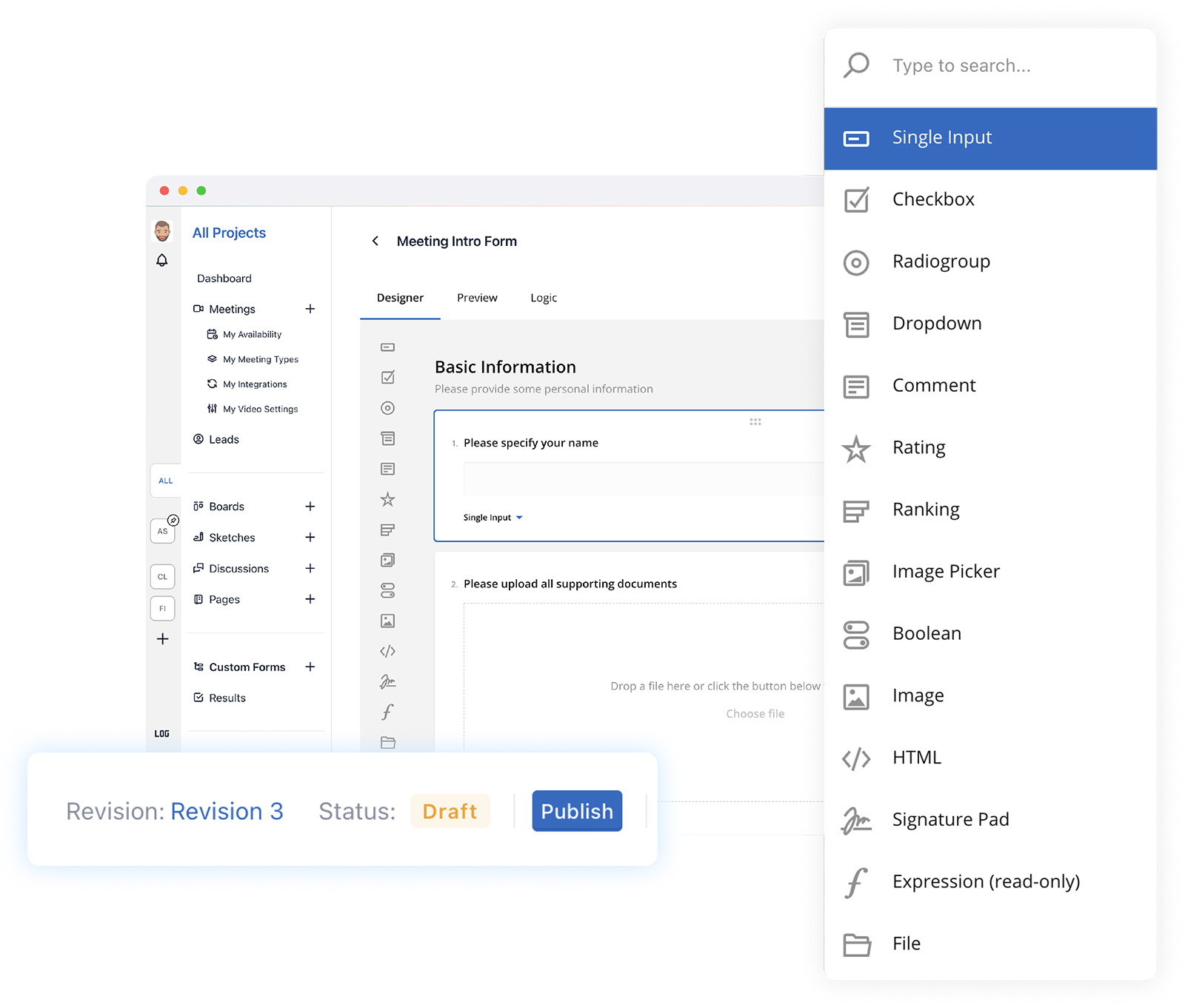This screenshot has height=1008, width=1185.
Task: Pick Radiogroup in the question type list
Action: [x=990, y=262]
